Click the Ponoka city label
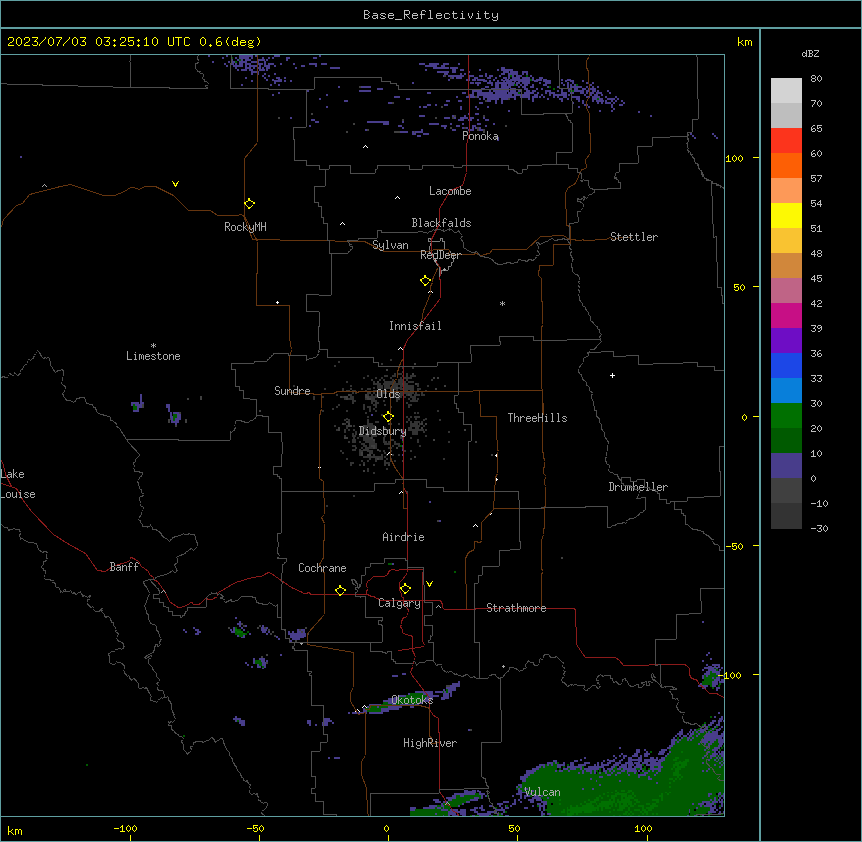Viewport: 862px width, 842px height. (480, 136)
